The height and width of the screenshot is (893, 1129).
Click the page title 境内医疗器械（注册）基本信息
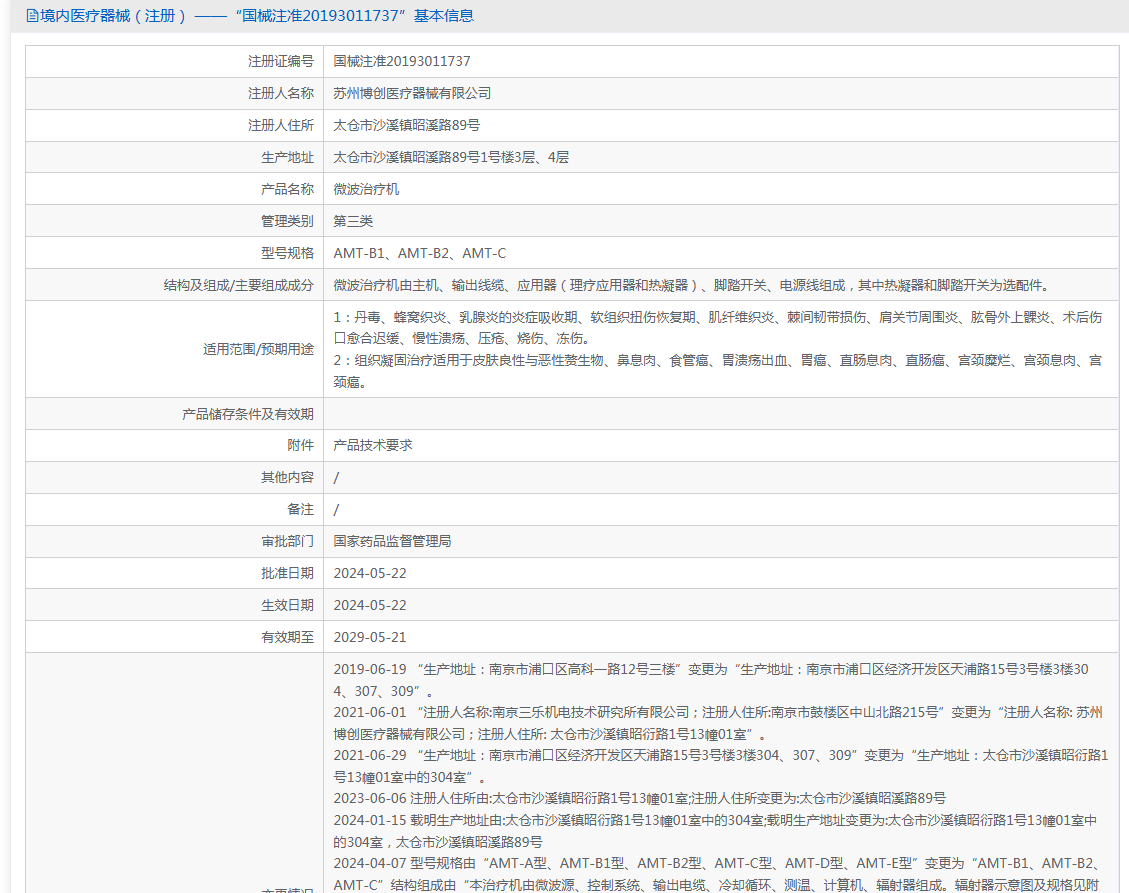[x=257, y=16]
